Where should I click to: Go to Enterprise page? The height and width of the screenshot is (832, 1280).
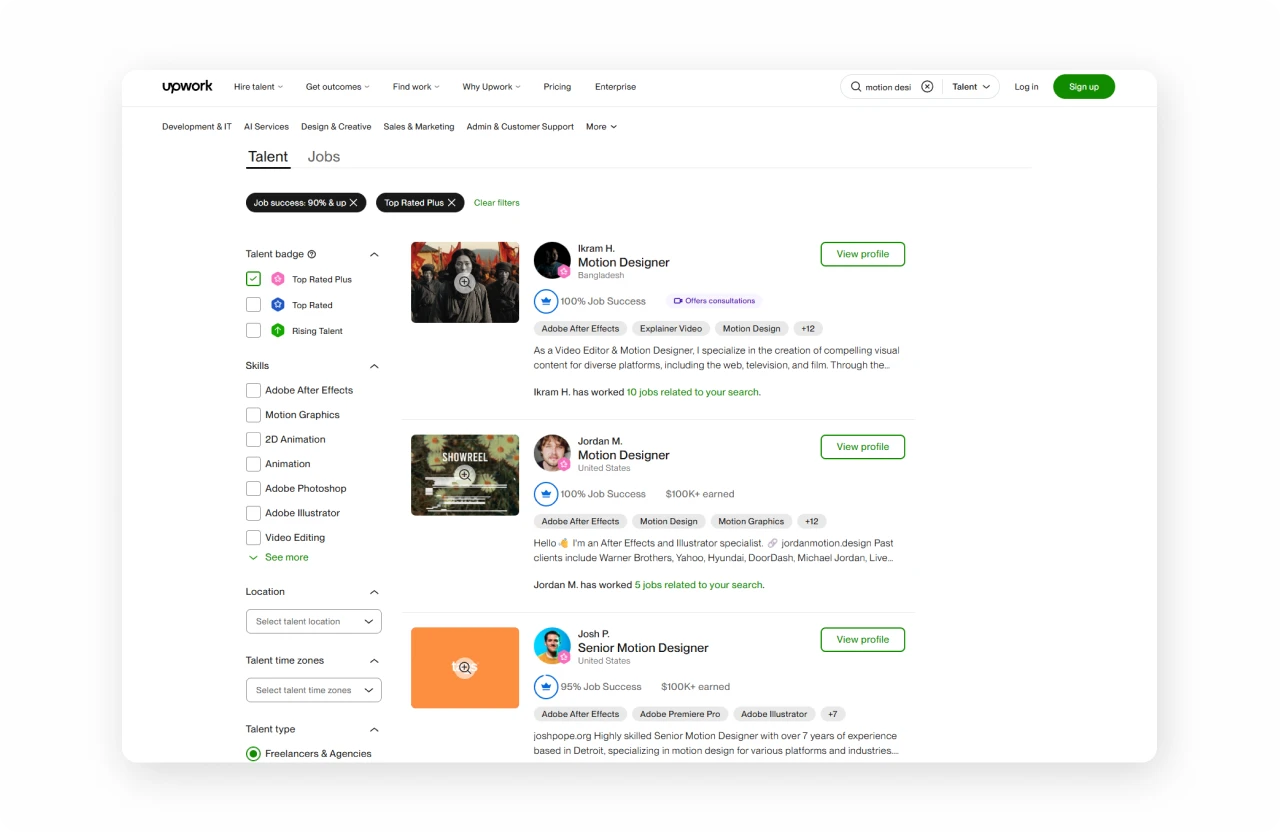click(615, 87)
